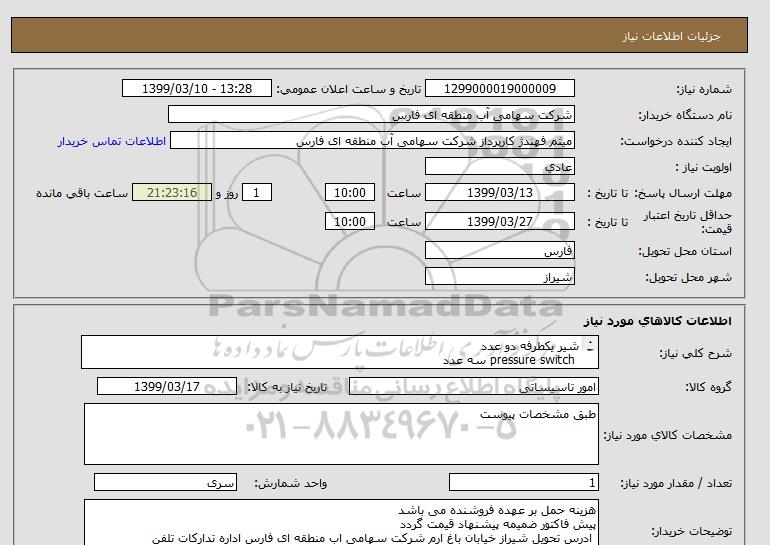Click the price validity time 10:00 field
The height and width of the screenshot is (545, 770).
tap(350, 221)
